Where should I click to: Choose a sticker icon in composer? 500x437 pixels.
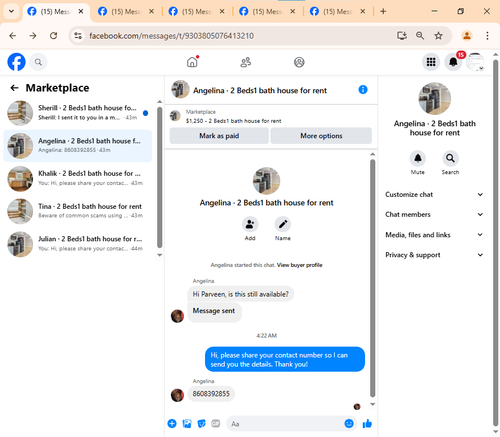tap(201, 424)
